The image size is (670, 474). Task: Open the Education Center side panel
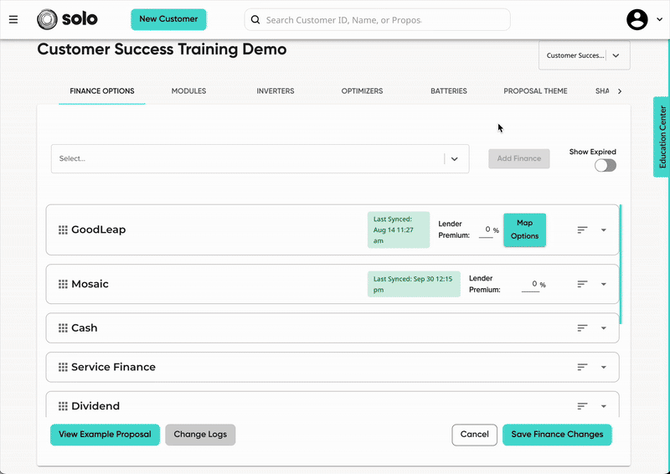(x=661, y=137)
